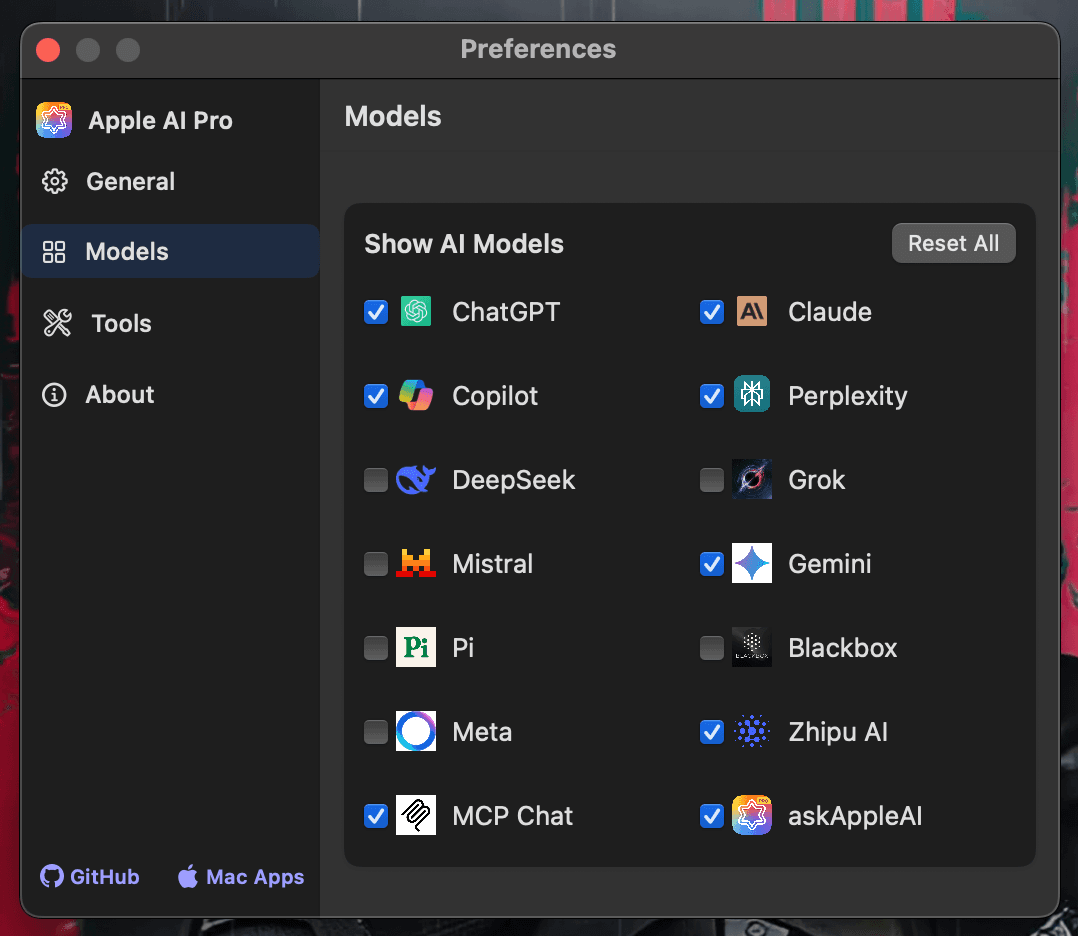Click the Blackbox model icon
Screen dimensions: 1078x936
pyautogui.click(x=751, y=647)
